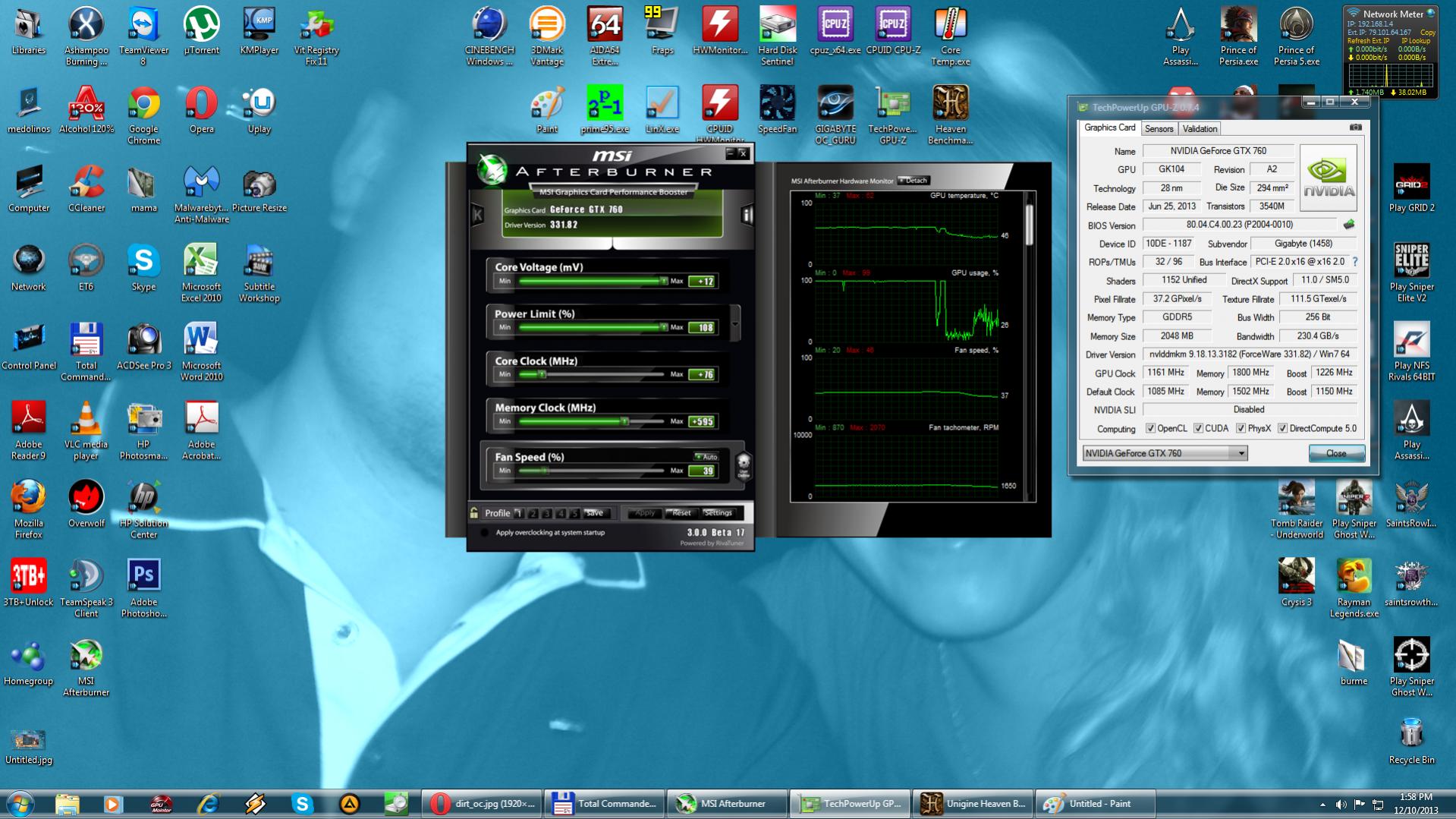Click the Core Clock slider handle
This screenshot has height=819, width=1456.
point(542,374)
